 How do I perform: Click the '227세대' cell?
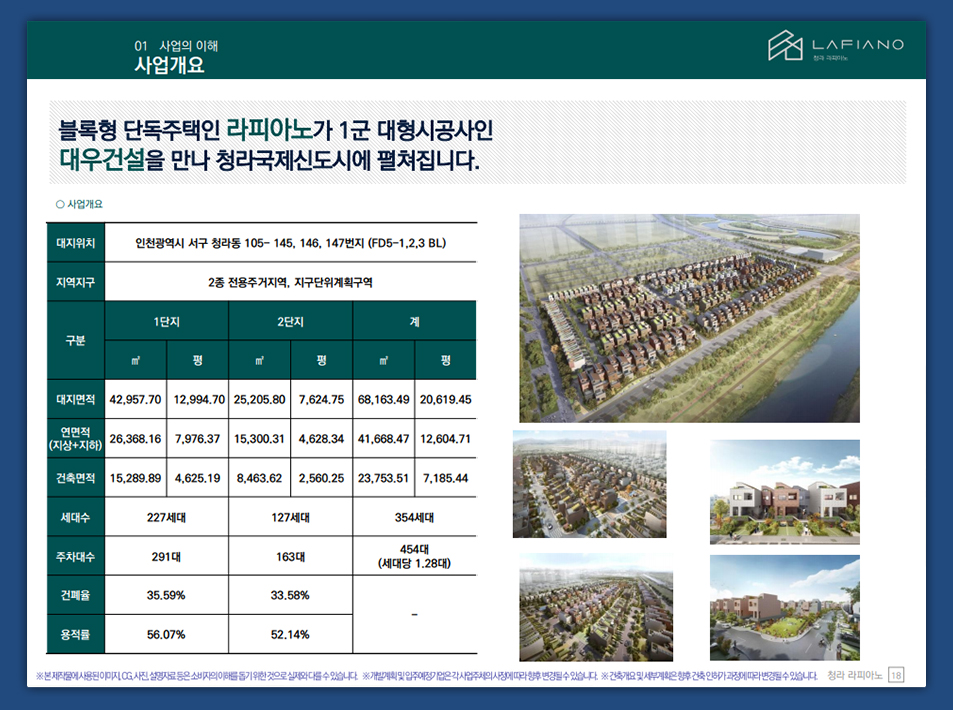pyautogui.click(x=167, y=517)
